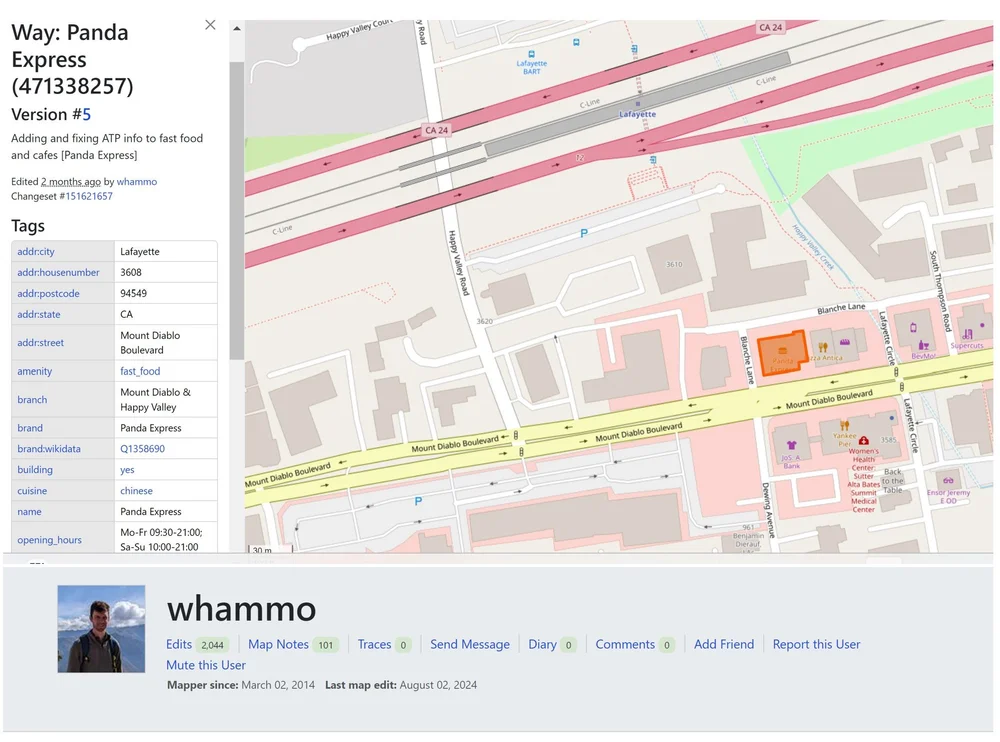
Task: Open the branch tag key link
Action: click(x=32, y=400)
